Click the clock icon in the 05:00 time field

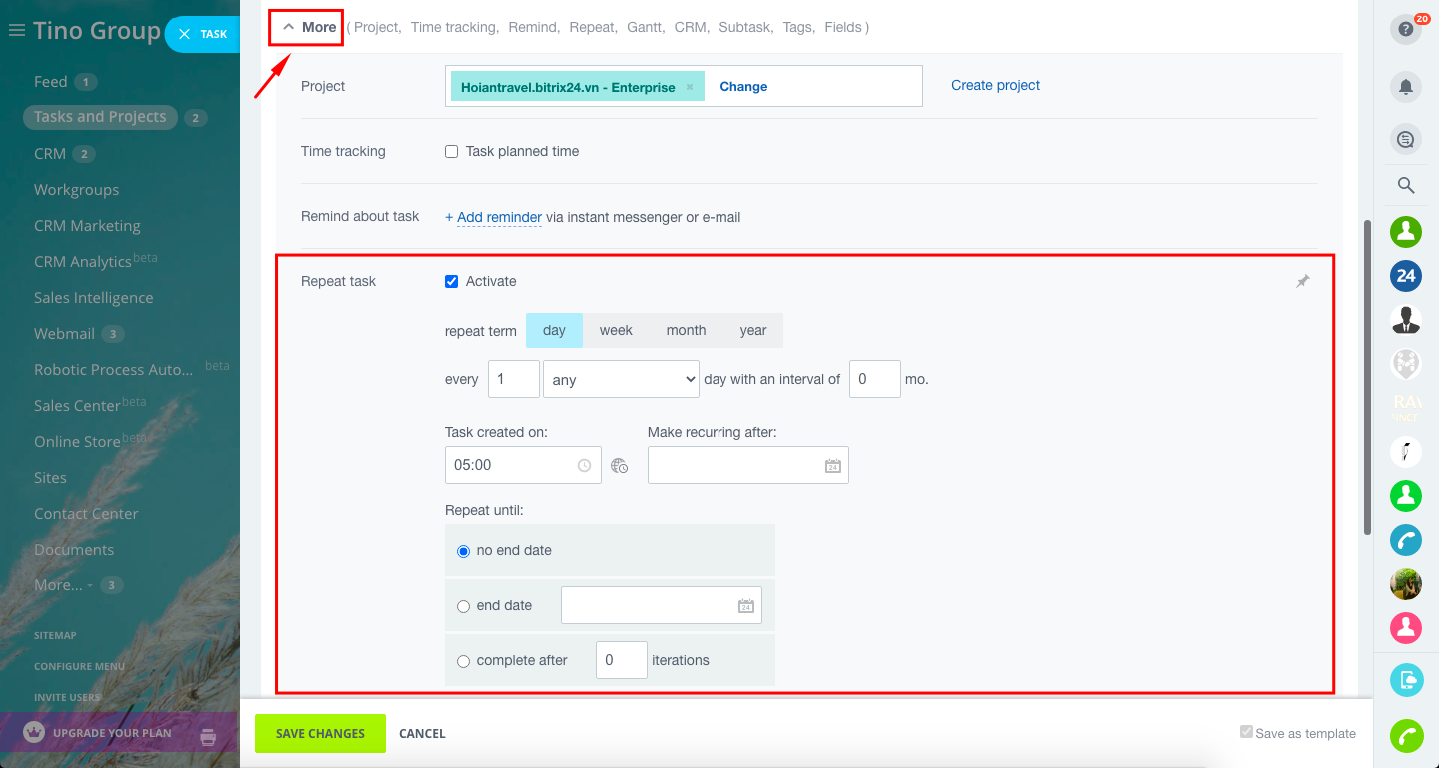pyautogui.click(x=584, y=465)
